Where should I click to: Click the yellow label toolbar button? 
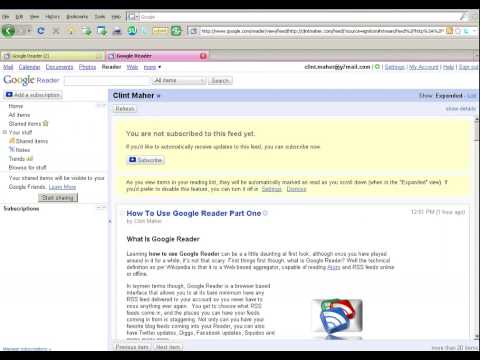point(160,31)
